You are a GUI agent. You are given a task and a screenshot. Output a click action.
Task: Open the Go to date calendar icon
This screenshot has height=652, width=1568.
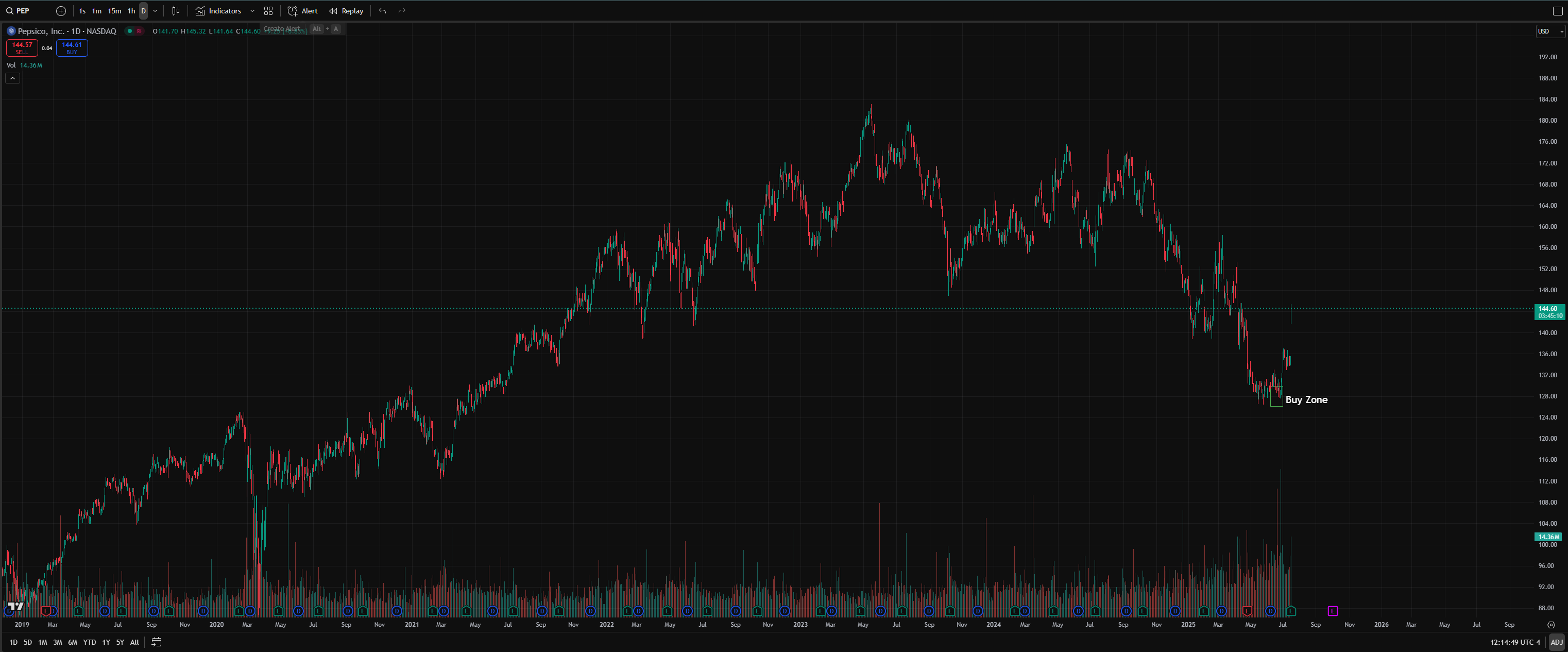point(157,642)
